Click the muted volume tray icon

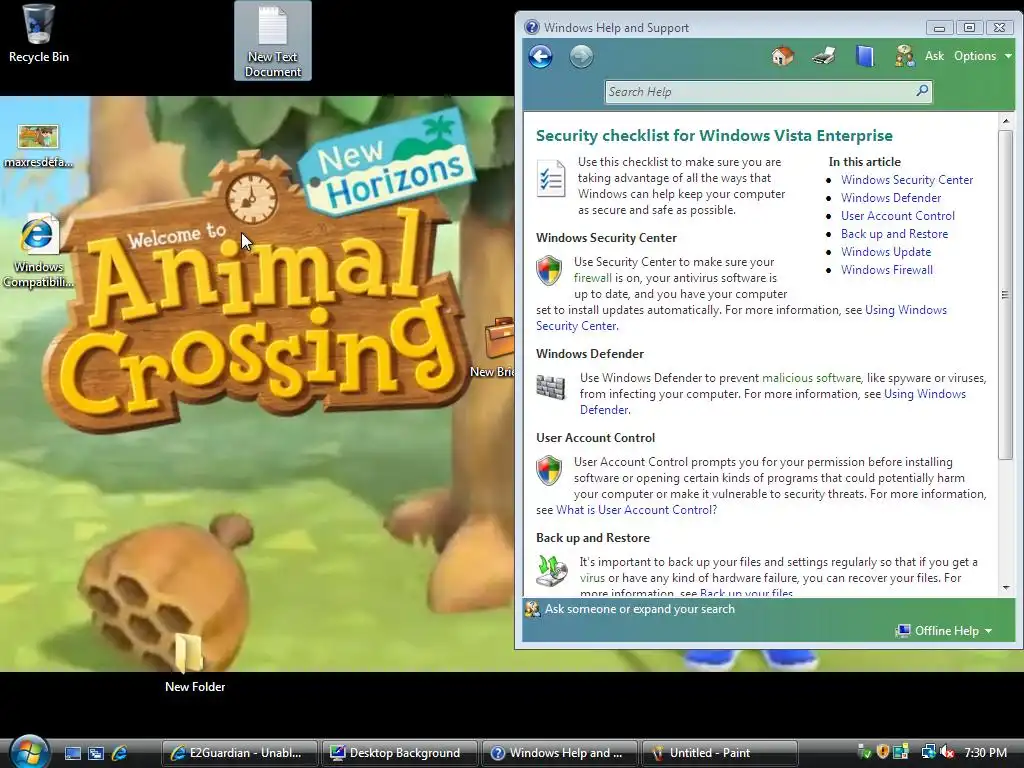[x=947, y=752]
